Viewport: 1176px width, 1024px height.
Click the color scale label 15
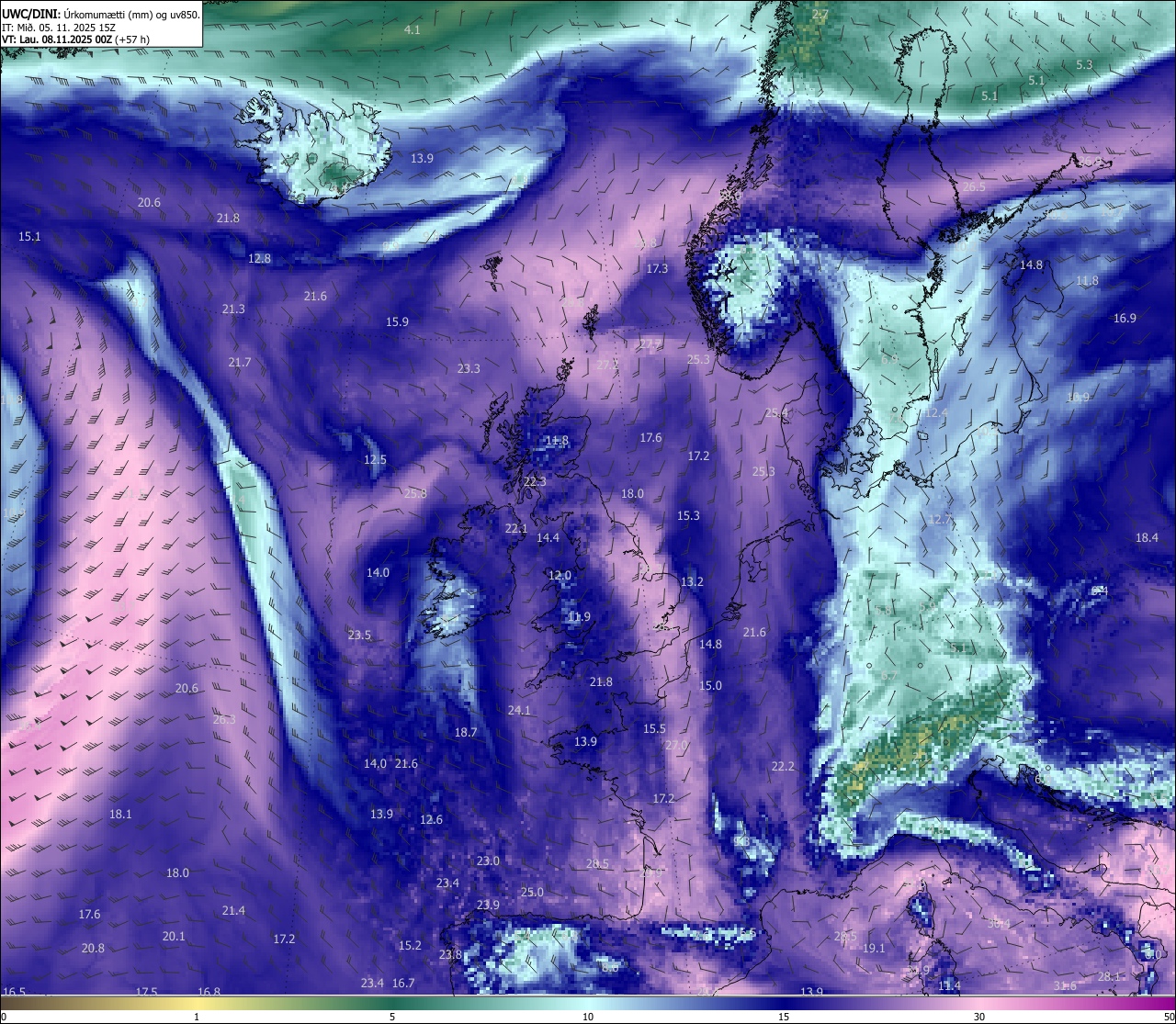784,1017
